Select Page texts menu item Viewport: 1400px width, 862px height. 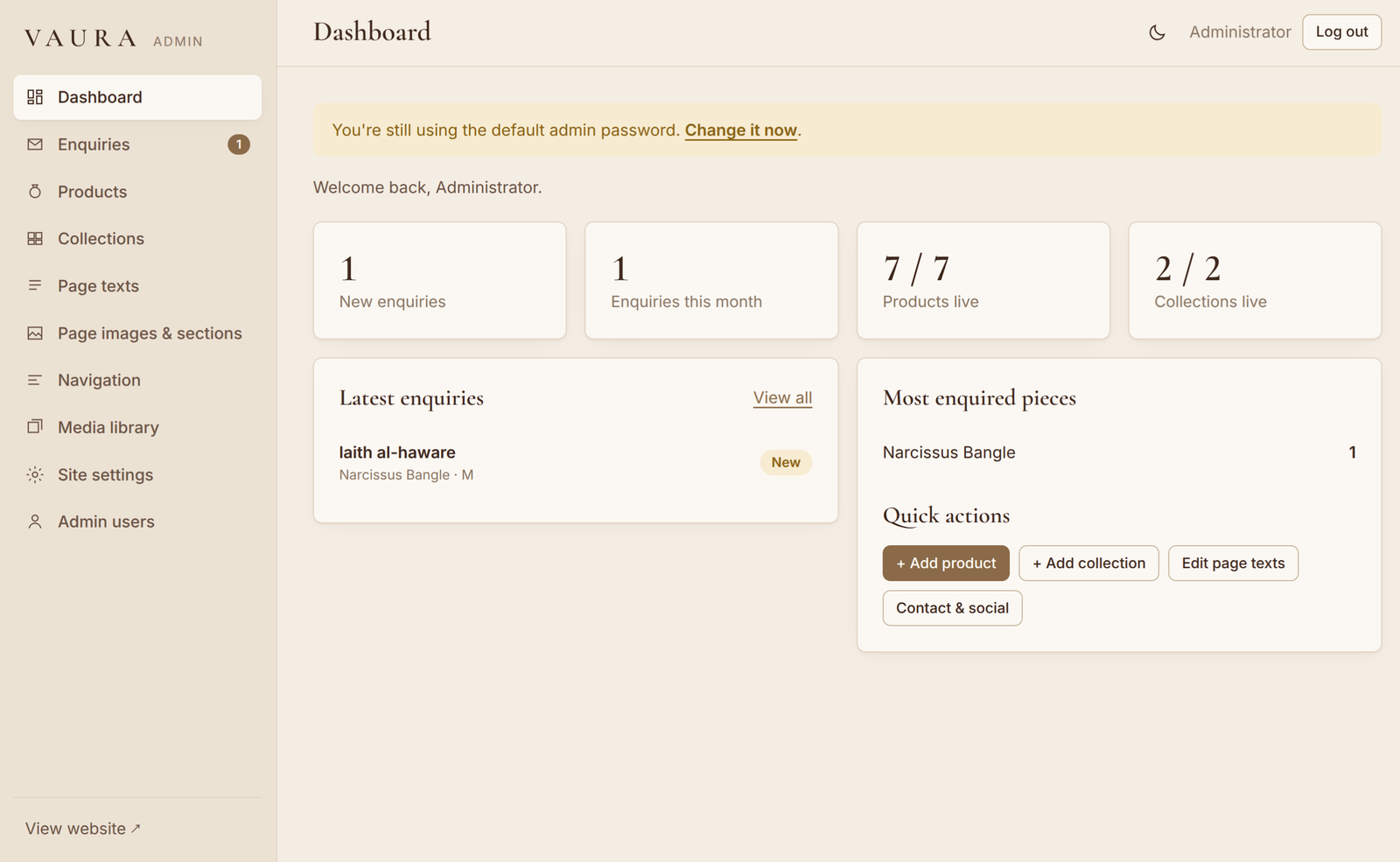point(137,286)
